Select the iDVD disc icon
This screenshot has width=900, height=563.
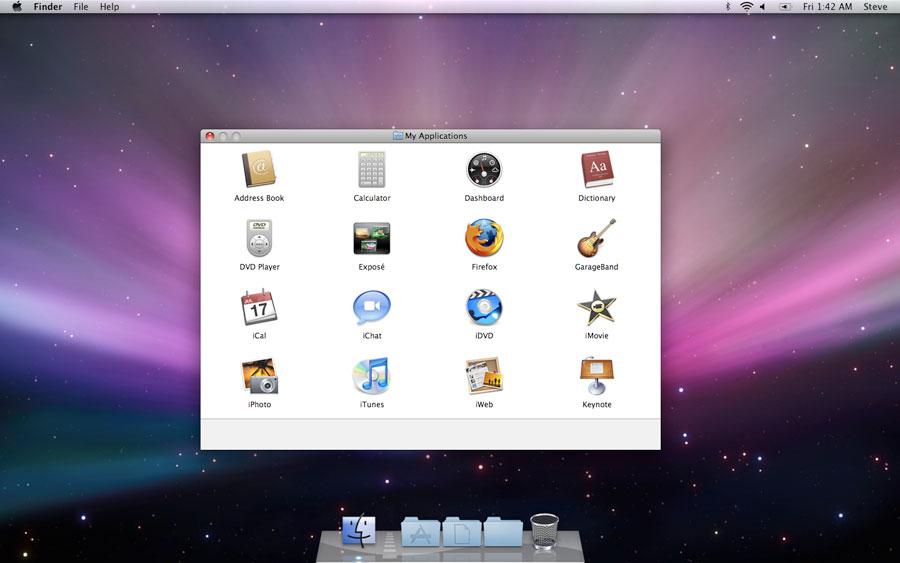pyautogui.click(x=484, y=307)
